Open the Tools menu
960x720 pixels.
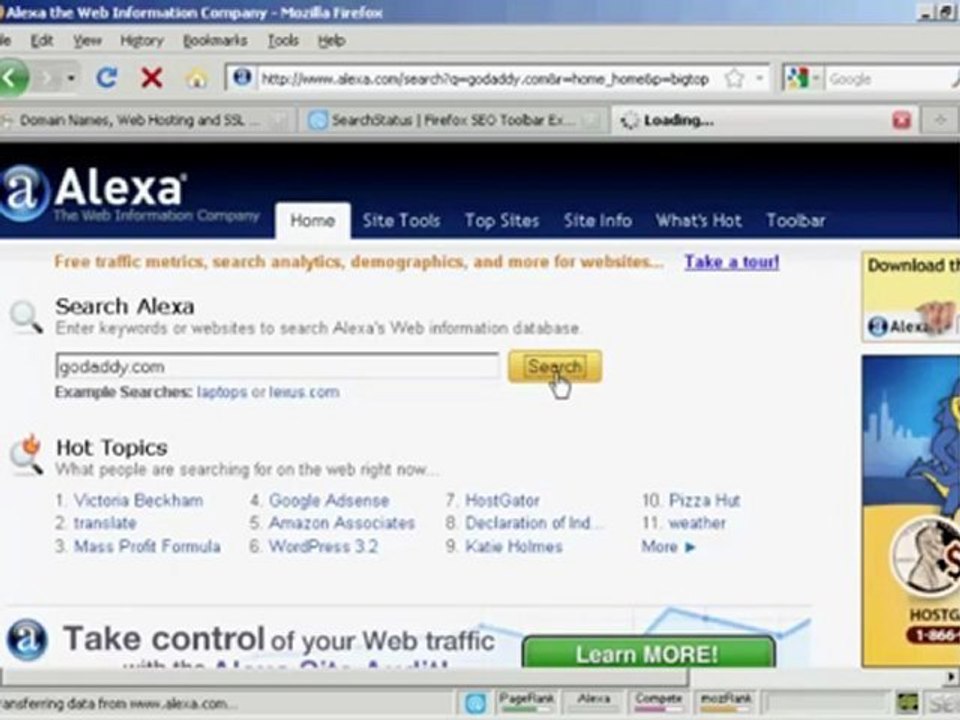click(283, 41)
